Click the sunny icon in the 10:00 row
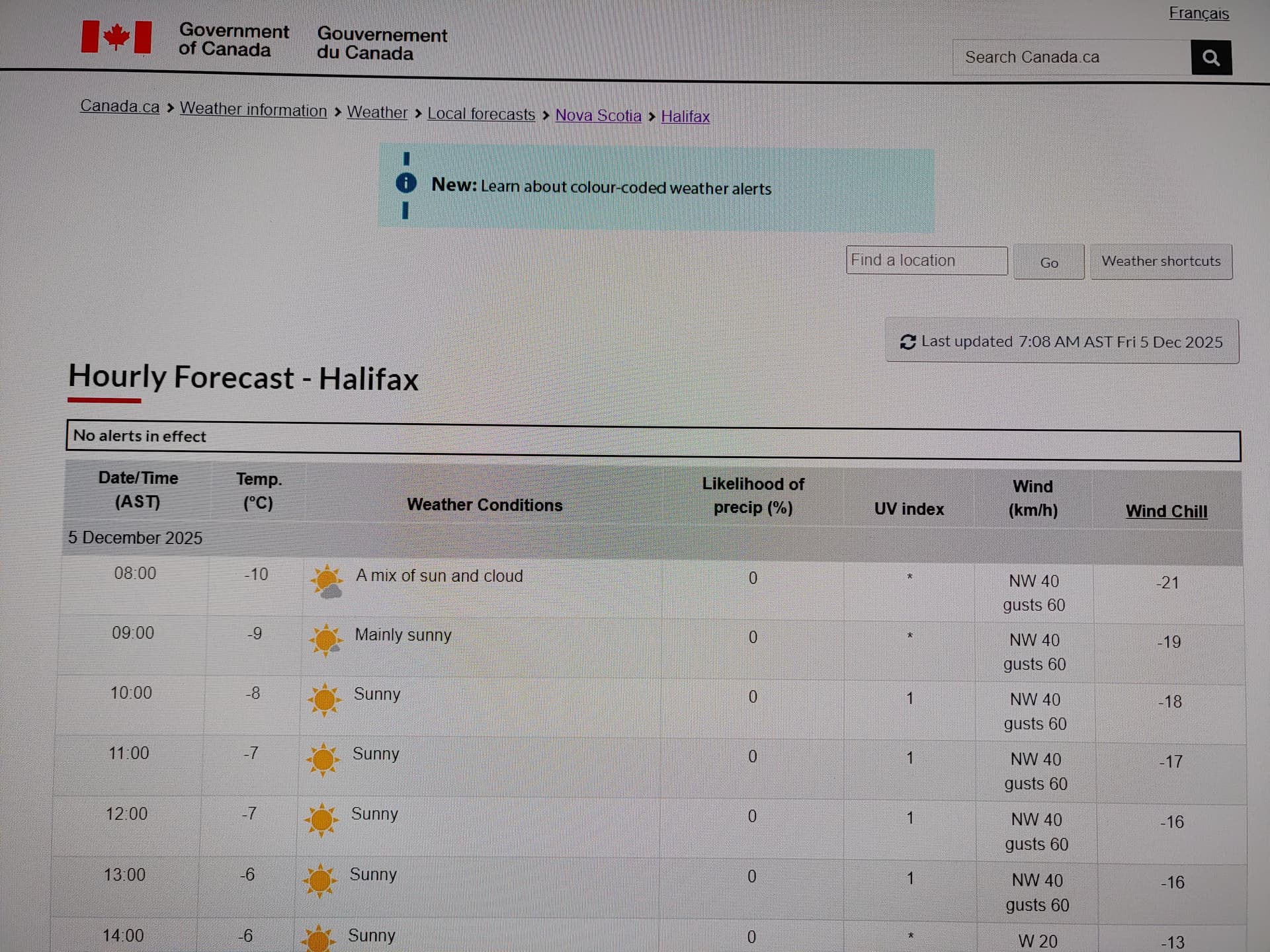 coord(324,699)
